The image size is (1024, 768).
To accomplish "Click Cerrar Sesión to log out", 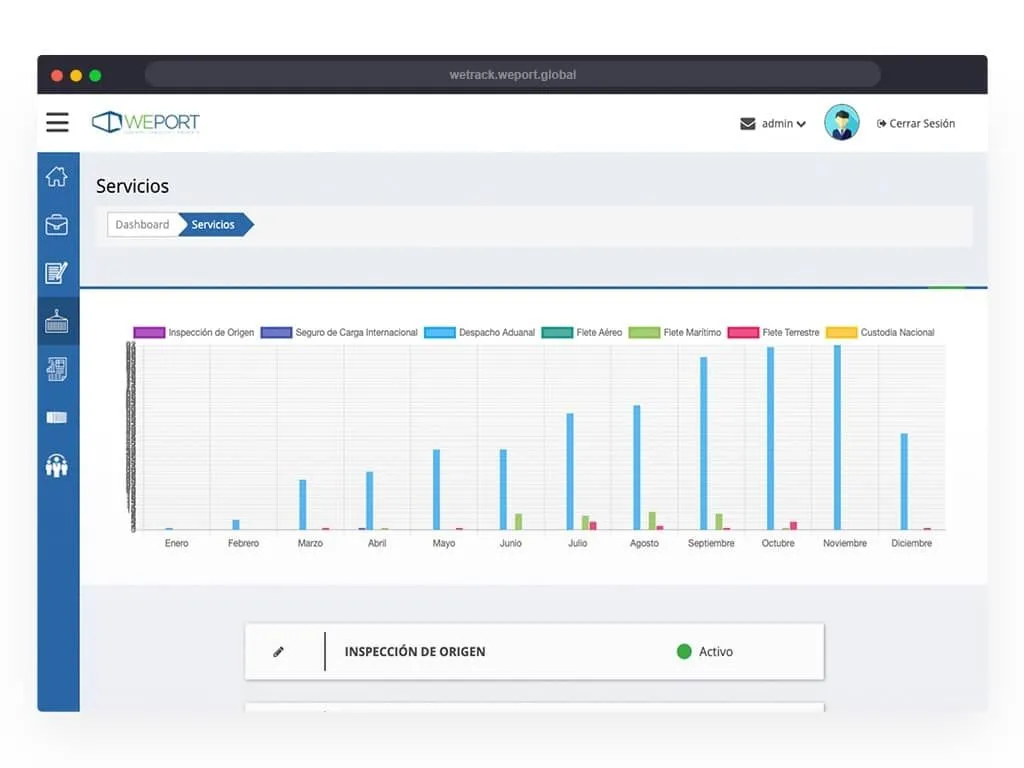I will pyautogui.click(x=915, y=124).
